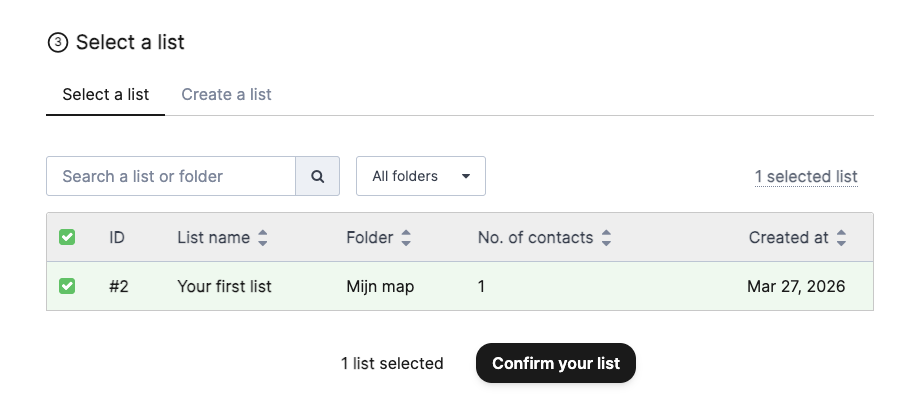Sort by List name arrows icon
Viewport: 914px width, 415px height.
pos(263,238)
